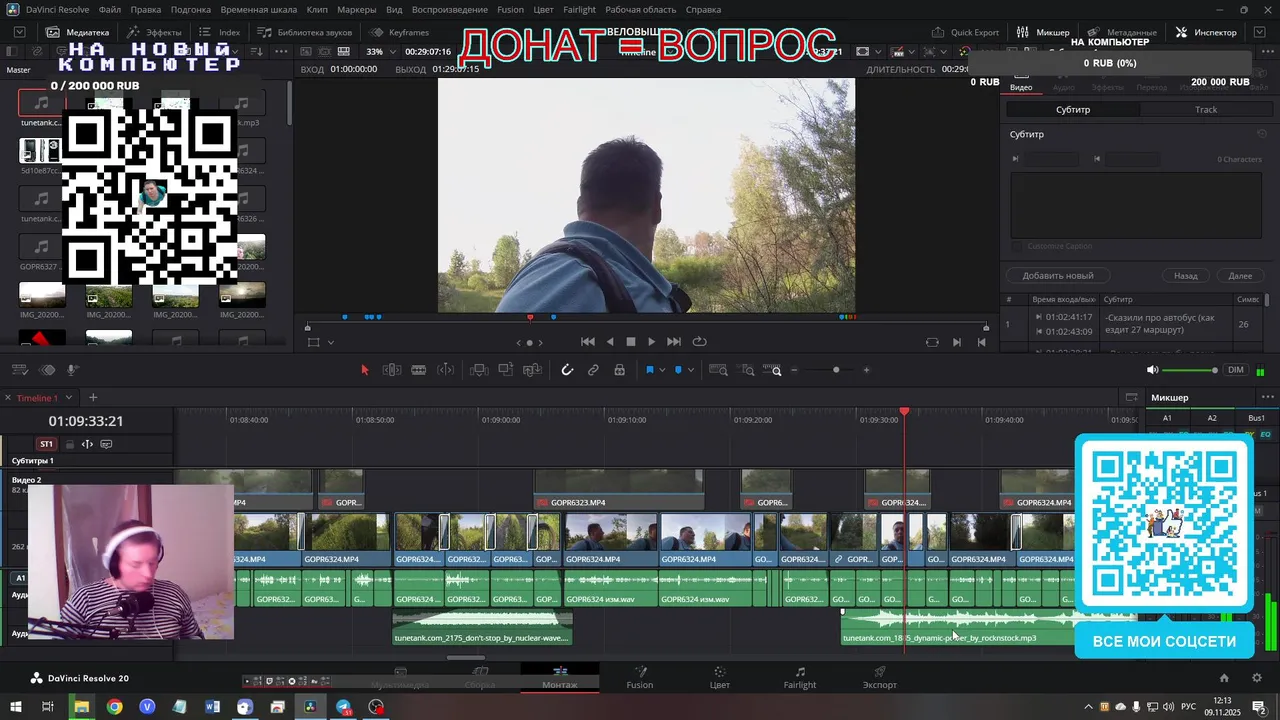
Task: Click the Insert Clip toolbar icon
Action: click(479, 370)
